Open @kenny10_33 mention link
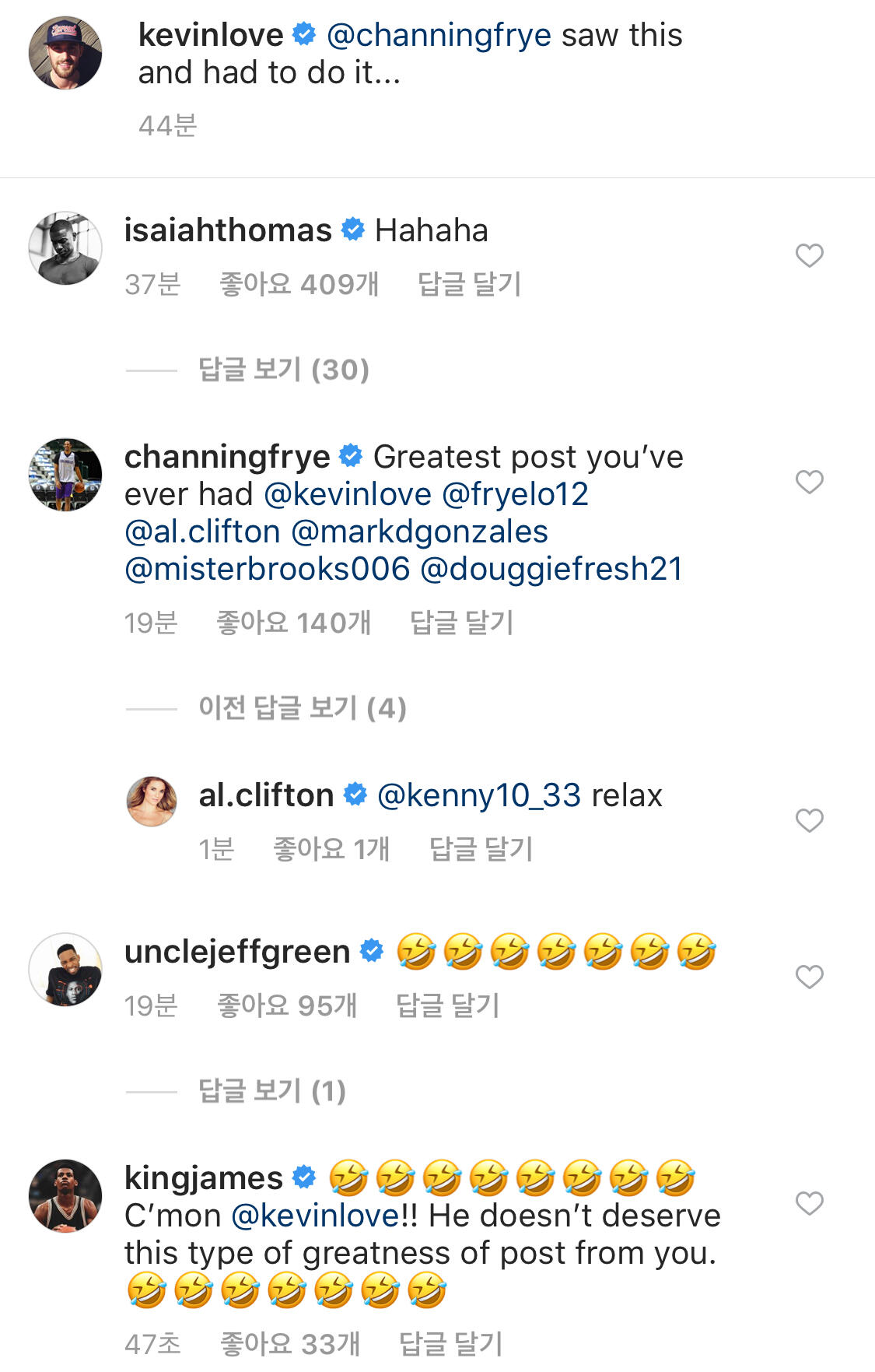The image size is (875, 1372). pyautogui.click(x=478, y=796)
